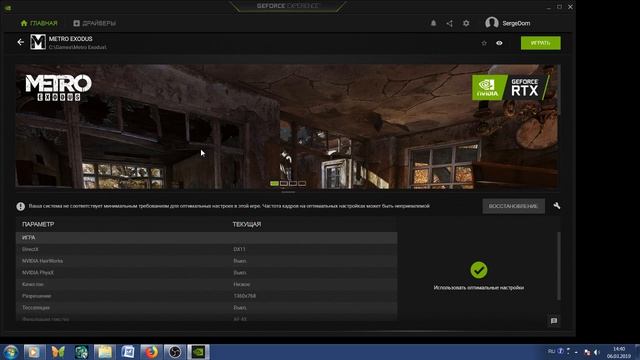Open the feedback chat icon
Image resolution: width=640 pixels, height=360 pixels.
(x=554, y=321)
